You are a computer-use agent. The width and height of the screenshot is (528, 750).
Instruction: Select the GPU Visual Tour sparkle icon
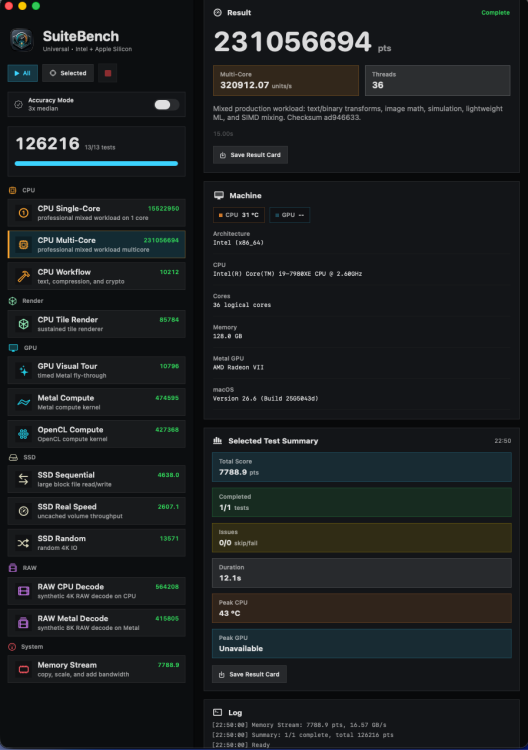[x=23, y=371]
